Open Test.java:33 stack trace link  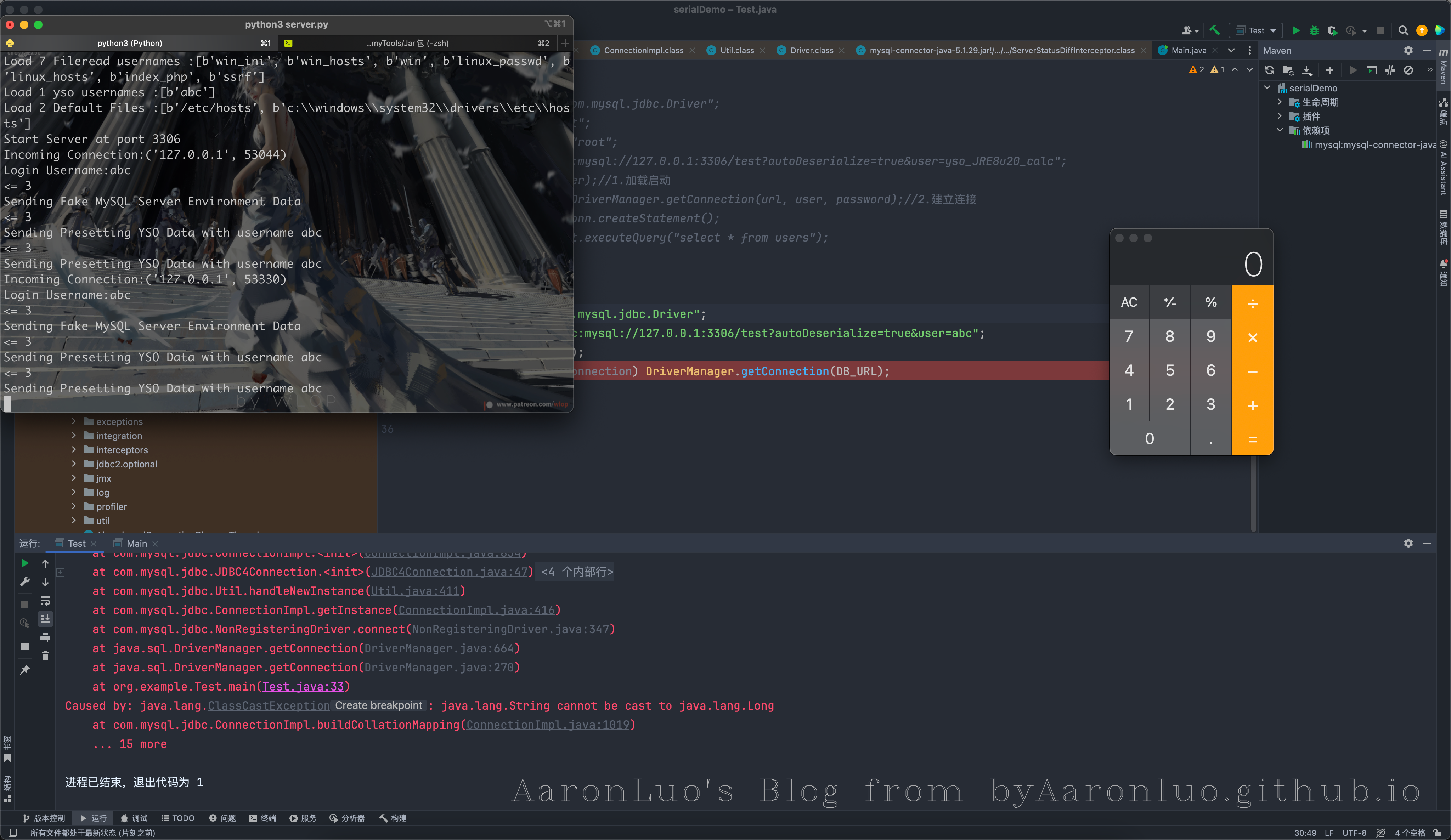coord(303,686)
